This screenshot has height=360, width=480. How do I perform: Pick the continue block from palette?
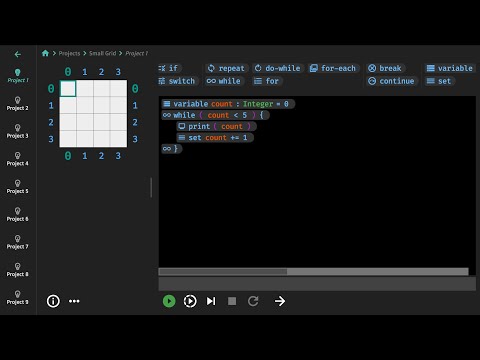391,81
